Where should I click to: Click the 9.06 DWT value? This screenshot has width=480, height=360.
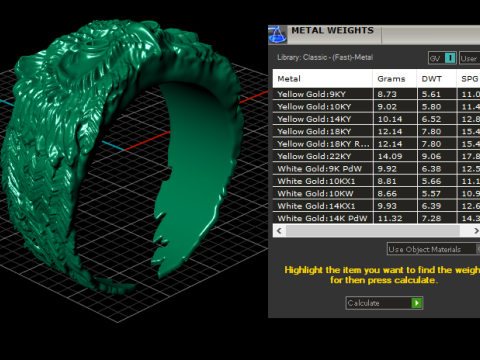tap(431, 156)
